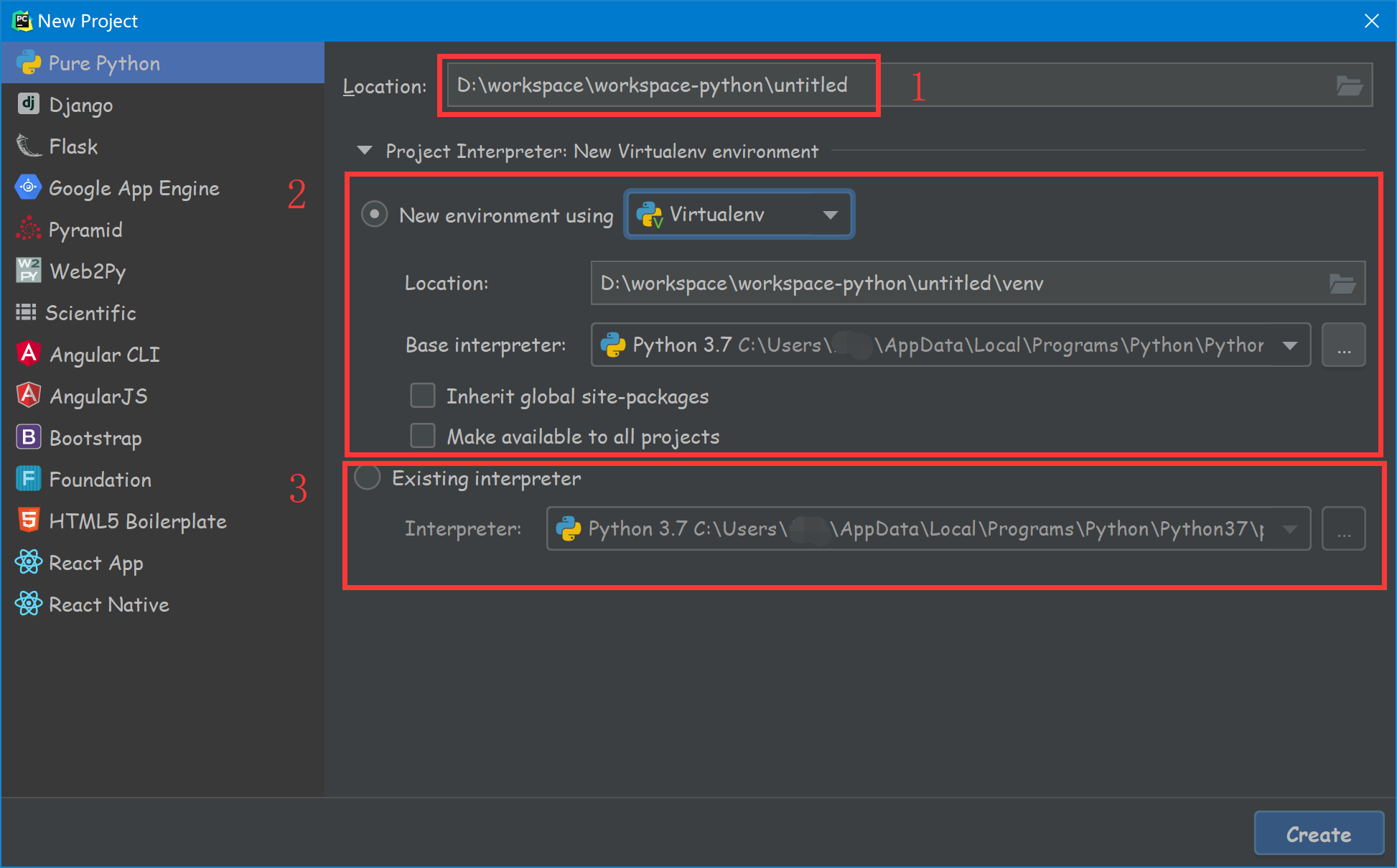Collapse the Project Interpreter section

coord(364,151)
